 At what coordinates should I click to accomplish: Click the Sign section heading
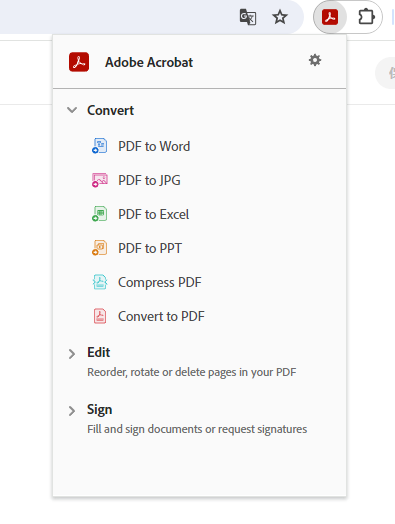coord(100,410)
